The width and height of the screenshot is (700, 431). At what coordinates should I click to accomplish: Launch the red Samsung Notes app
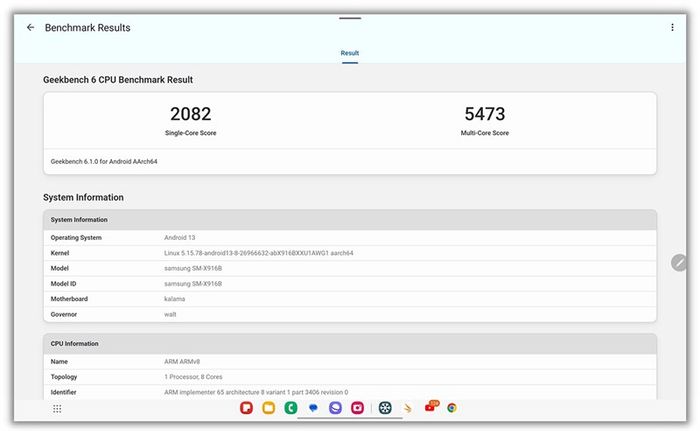(x=246, y=408)
